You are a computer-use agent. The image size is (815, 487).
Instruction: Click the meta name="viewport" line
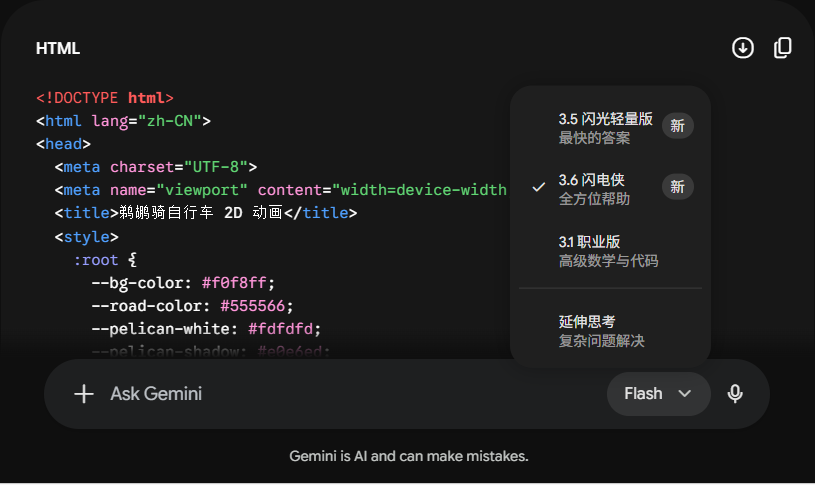coord(281,190)
